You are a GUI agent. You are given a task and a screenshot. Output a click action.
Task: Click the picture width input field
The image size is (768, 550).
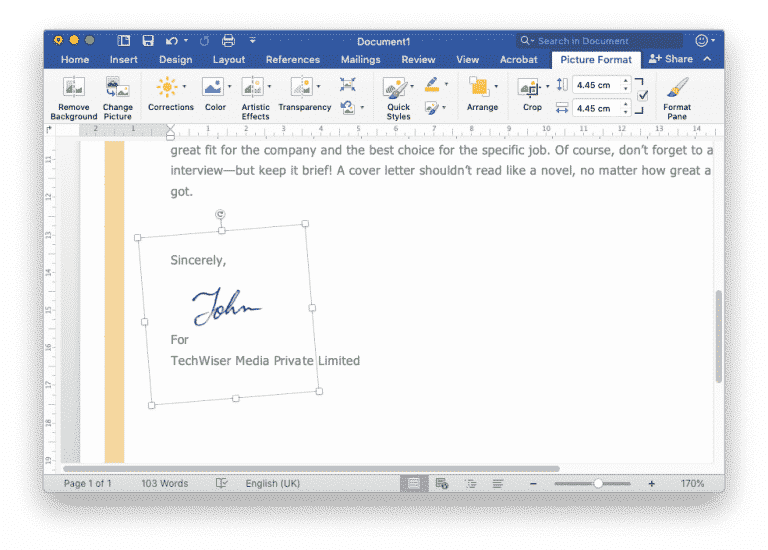(x=601, y=108)
